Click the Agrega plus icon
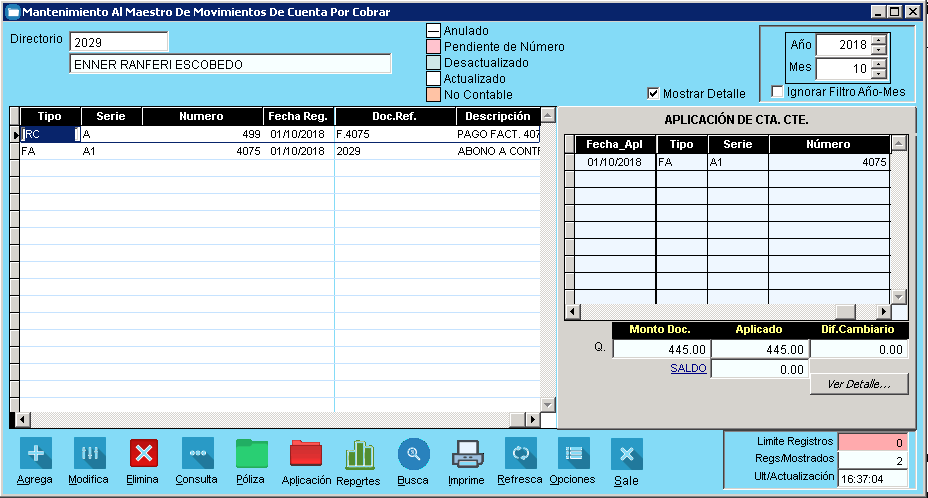 (35, 454)
